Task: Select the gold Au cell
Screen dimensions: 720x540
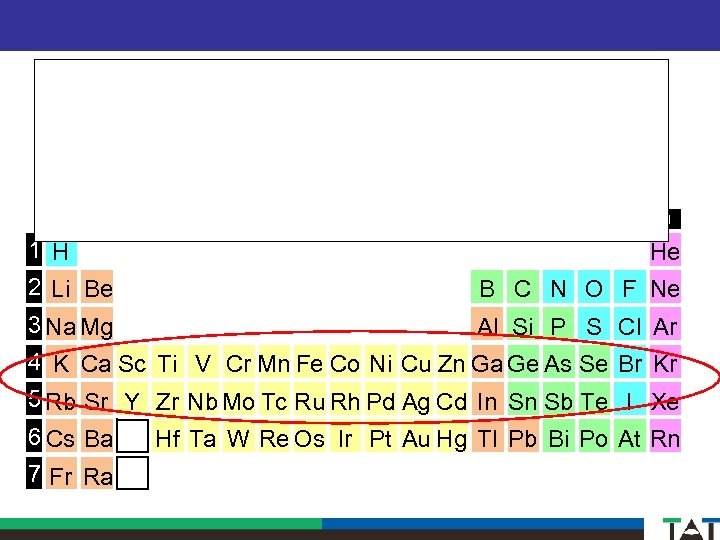Action: (416, 436)
